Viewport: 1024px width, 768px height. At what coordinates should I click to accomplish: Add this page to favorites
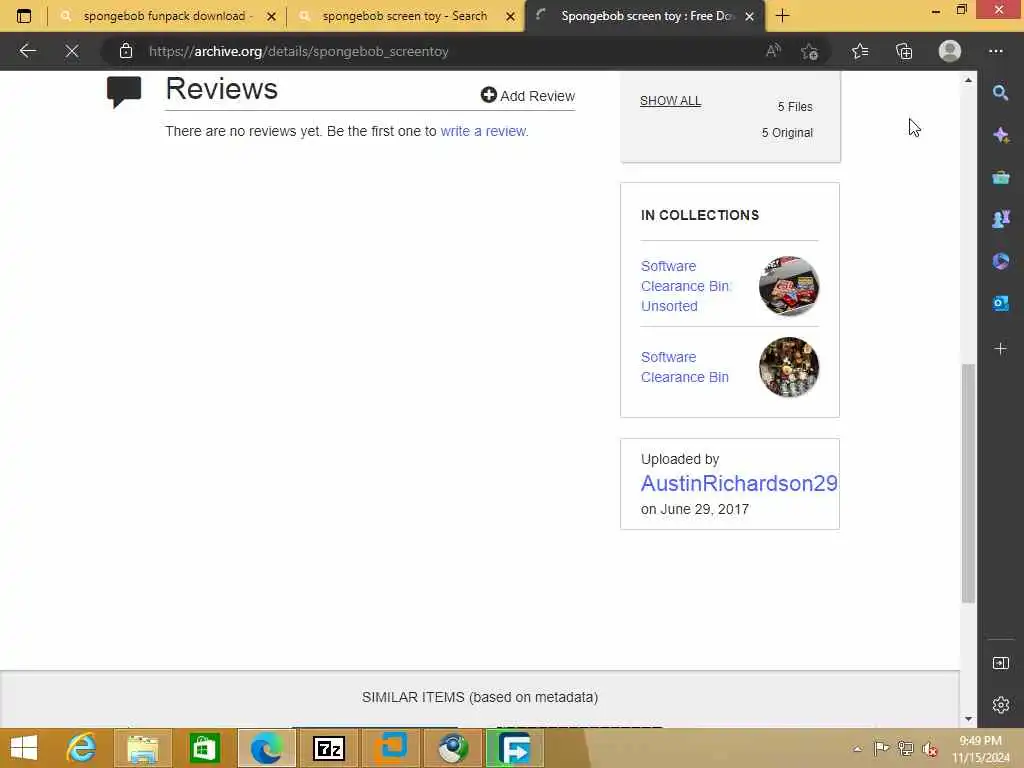(810, 51)
